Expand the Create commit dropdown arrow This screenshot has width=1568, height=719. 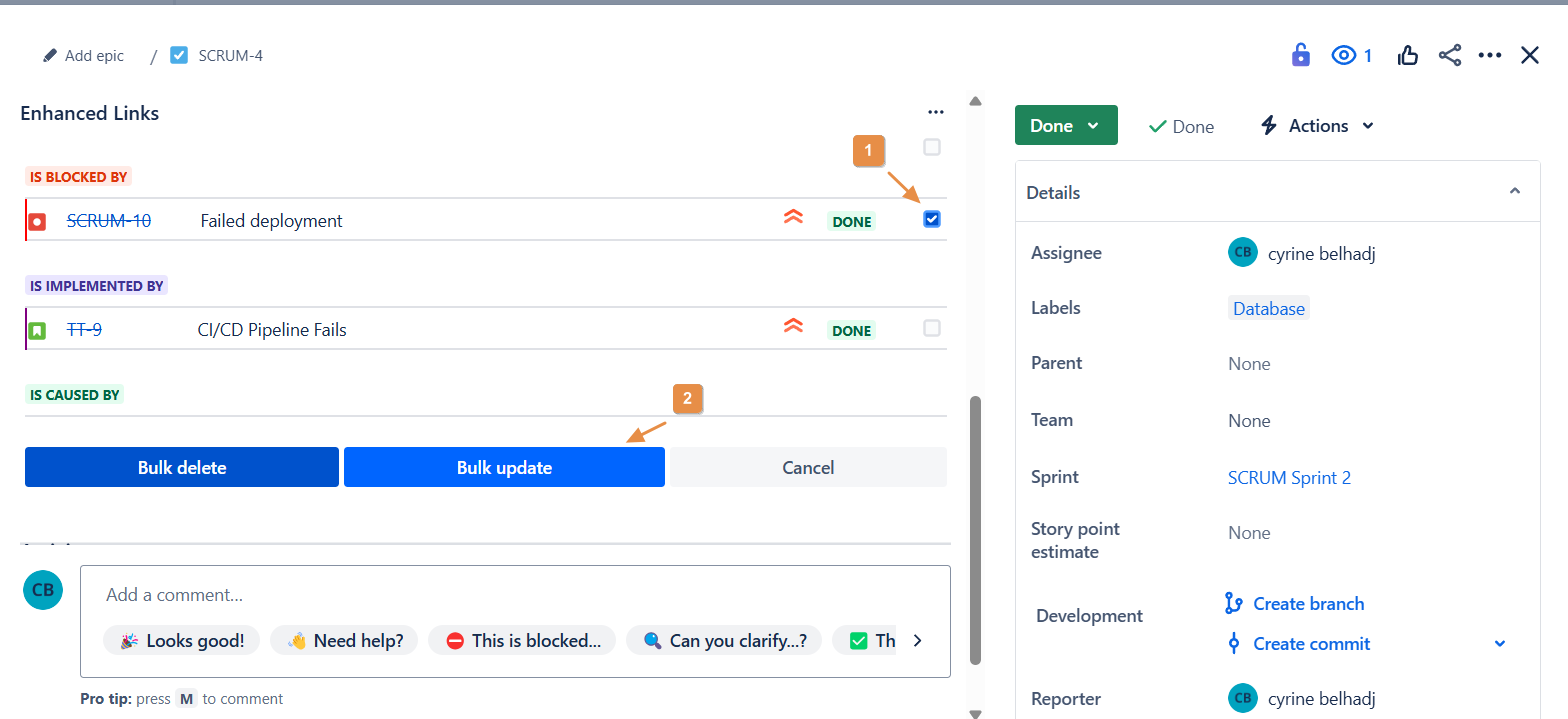coord(1499,644)
